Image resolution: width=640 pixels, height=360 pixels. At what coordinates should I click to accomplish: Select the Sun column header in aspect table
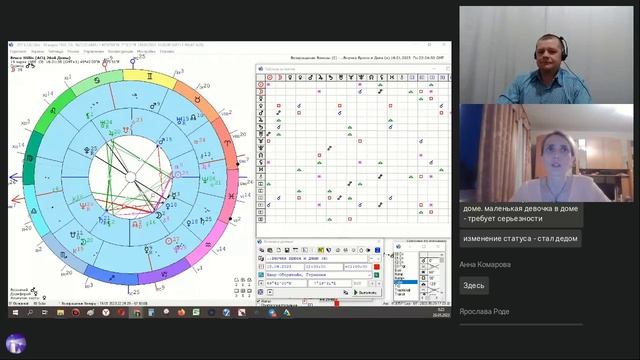coord(269,77)
